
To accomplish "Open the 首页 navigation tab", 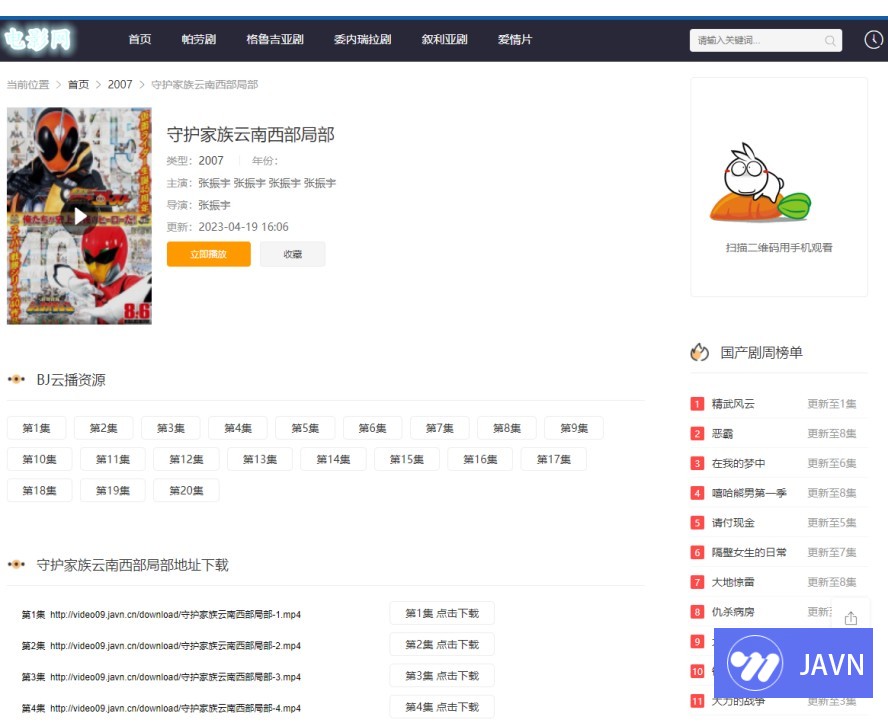I will [140, 40].
